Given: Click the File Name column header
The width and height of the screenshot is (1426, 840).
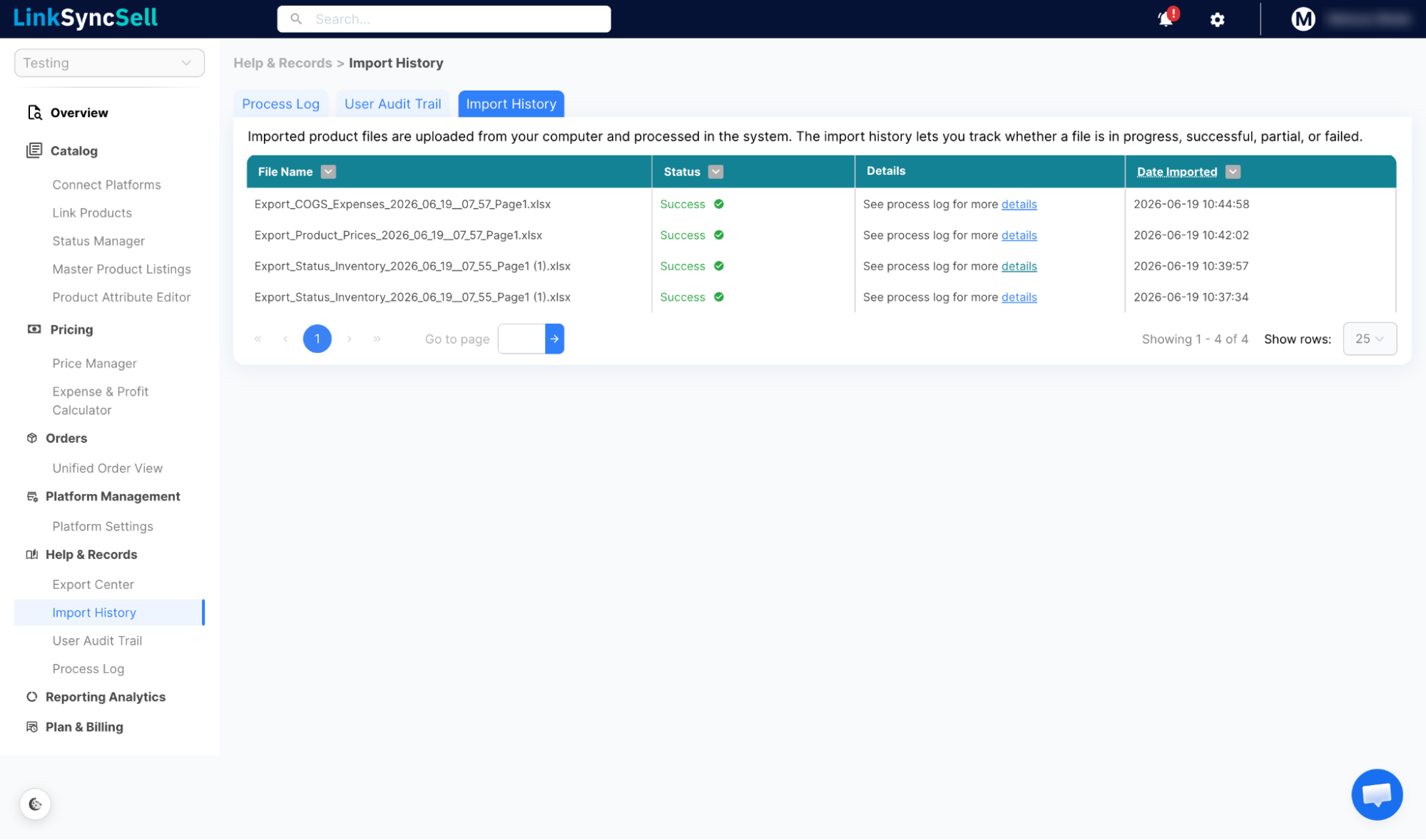Looking at the screenshot, I should (285, 172).
